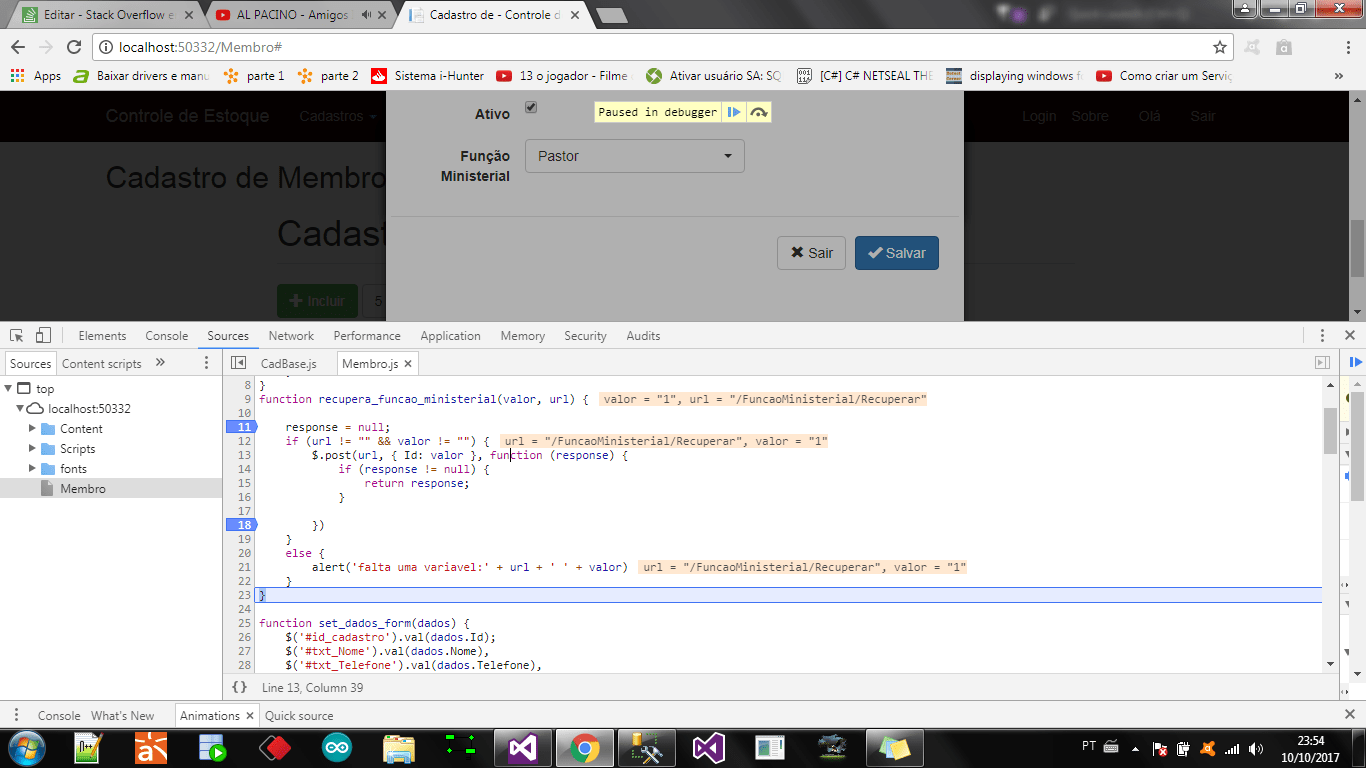
Task: Close the Animations drawer tab
Action: (249, 716)
